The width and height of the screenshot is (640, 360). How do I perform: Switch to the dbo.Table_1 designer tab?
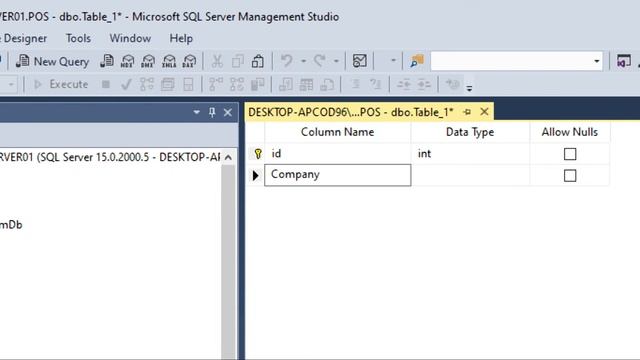pyautogui.click(x=351, y=112)
